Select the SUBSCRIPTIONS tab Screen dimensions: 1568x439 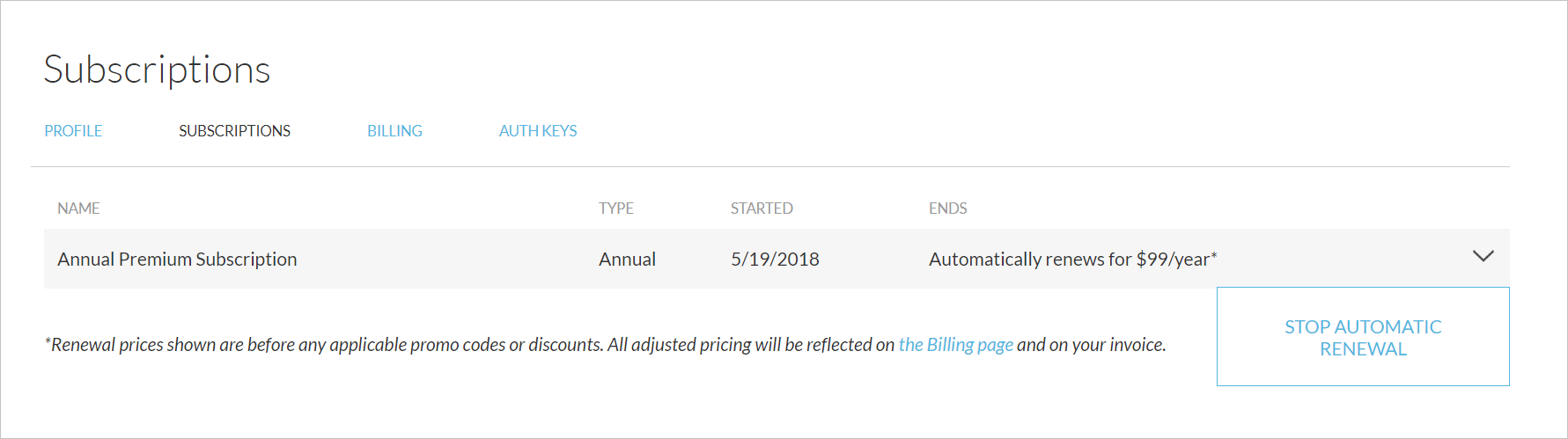[x=234, y=131]
